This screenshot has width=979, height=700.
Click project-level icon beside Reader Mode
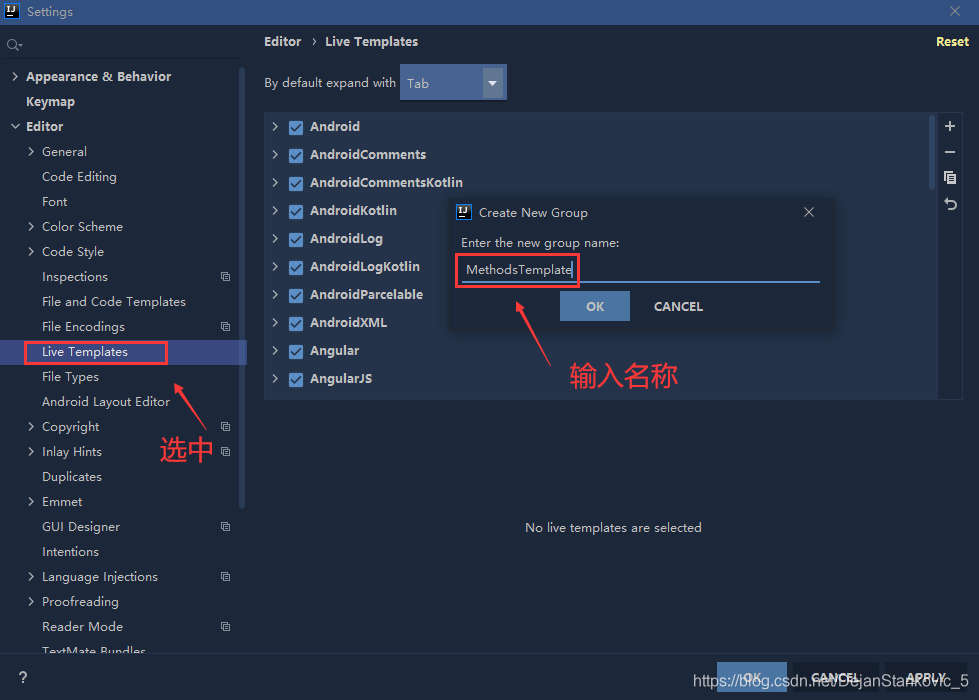coord(225,626)
